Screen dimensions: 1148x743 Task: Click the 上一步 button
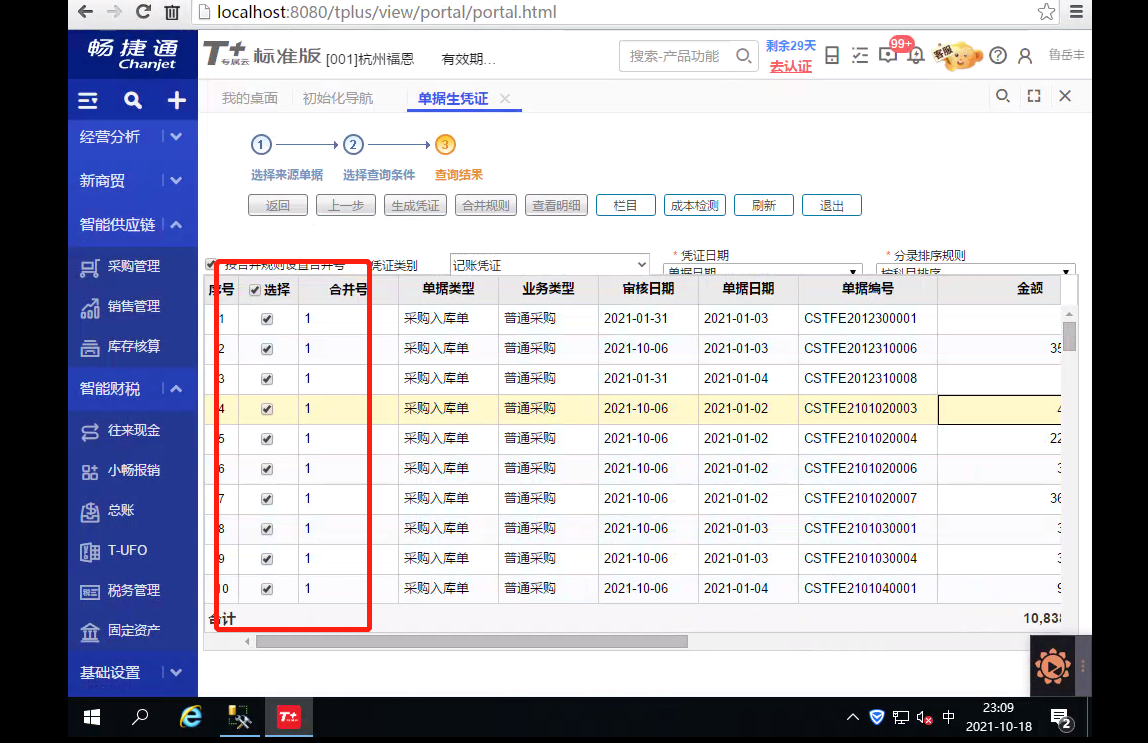[346, 206]
